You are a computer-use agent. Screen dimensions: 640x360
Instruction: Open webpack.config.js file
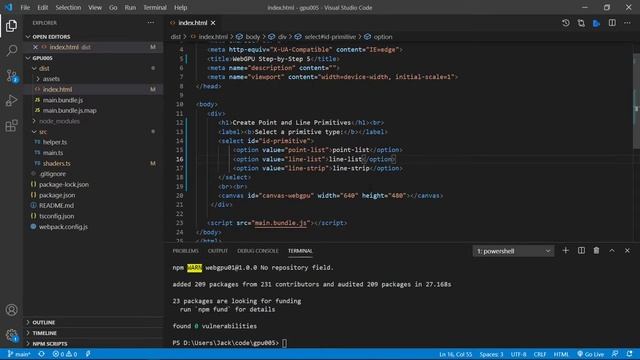coord(63,227)
